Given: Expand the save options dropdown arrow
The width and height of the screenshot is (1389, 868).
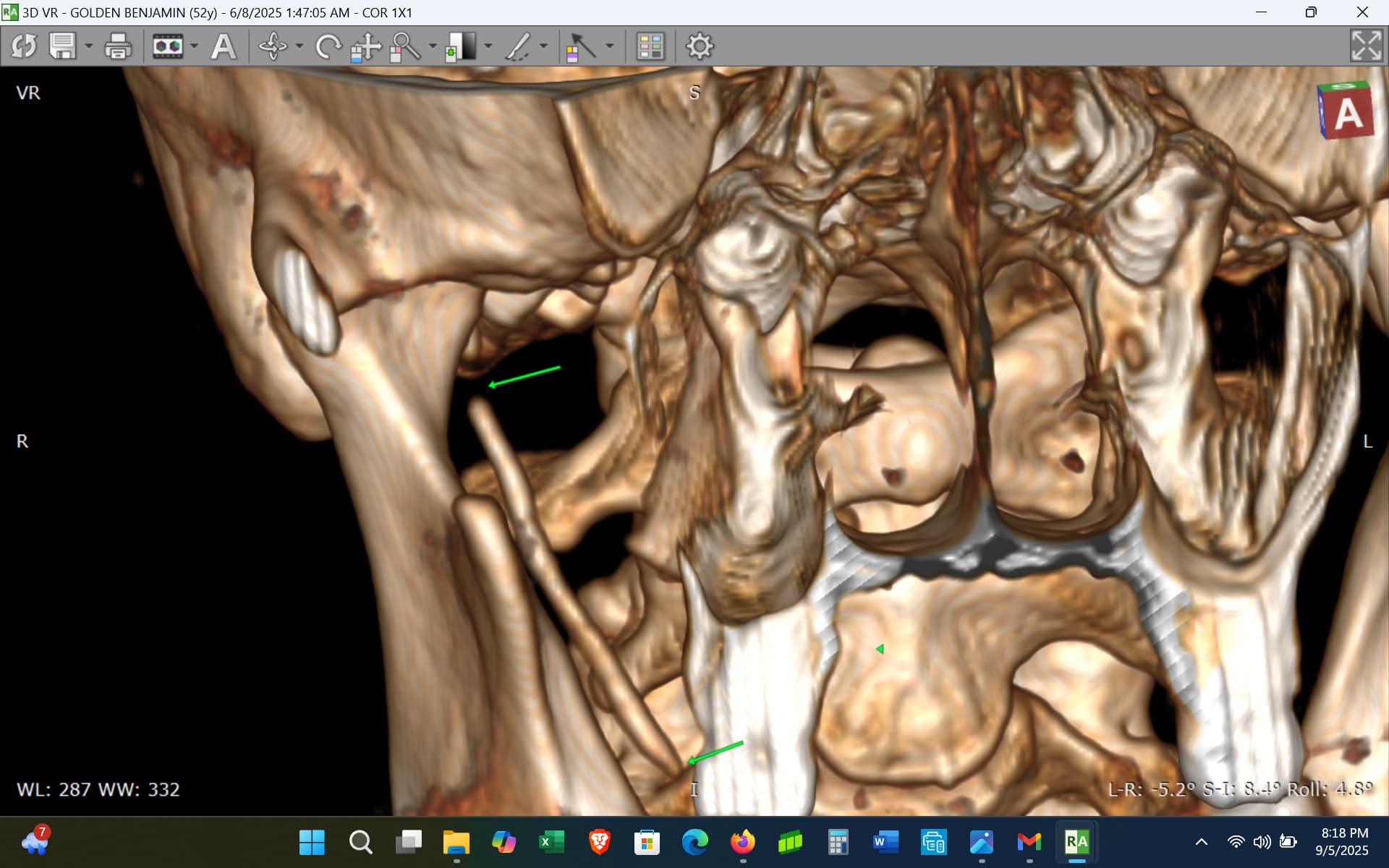Looking at the screenshot, I should [89, 47].
